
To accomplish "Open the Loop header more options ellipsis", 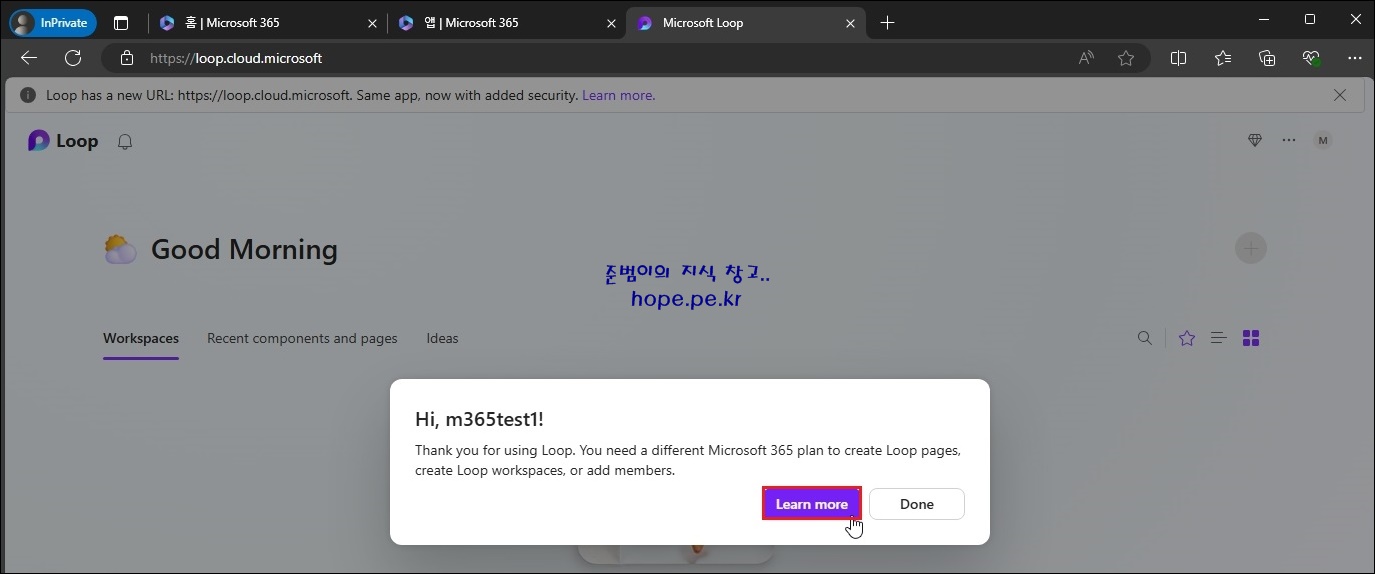I will tap(1289, 141).
